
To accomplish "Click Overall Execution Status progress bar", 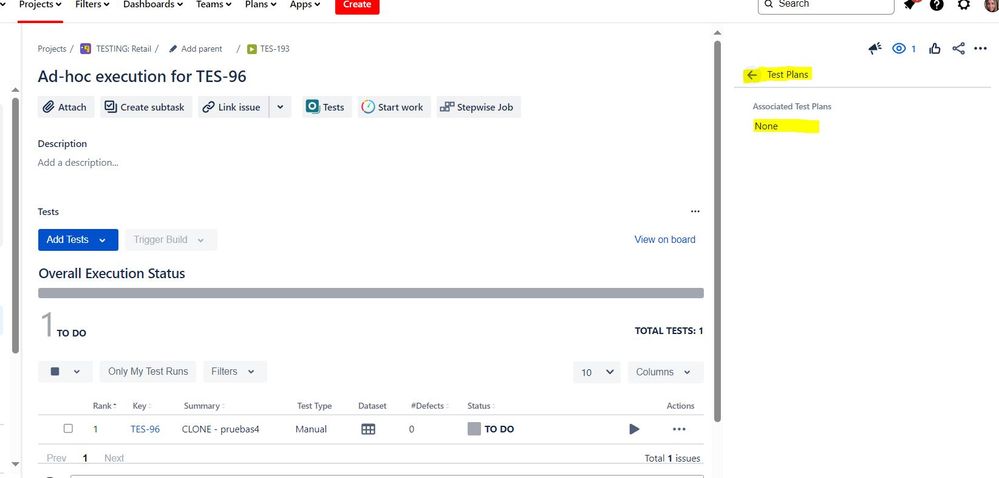I will point(371,293).
